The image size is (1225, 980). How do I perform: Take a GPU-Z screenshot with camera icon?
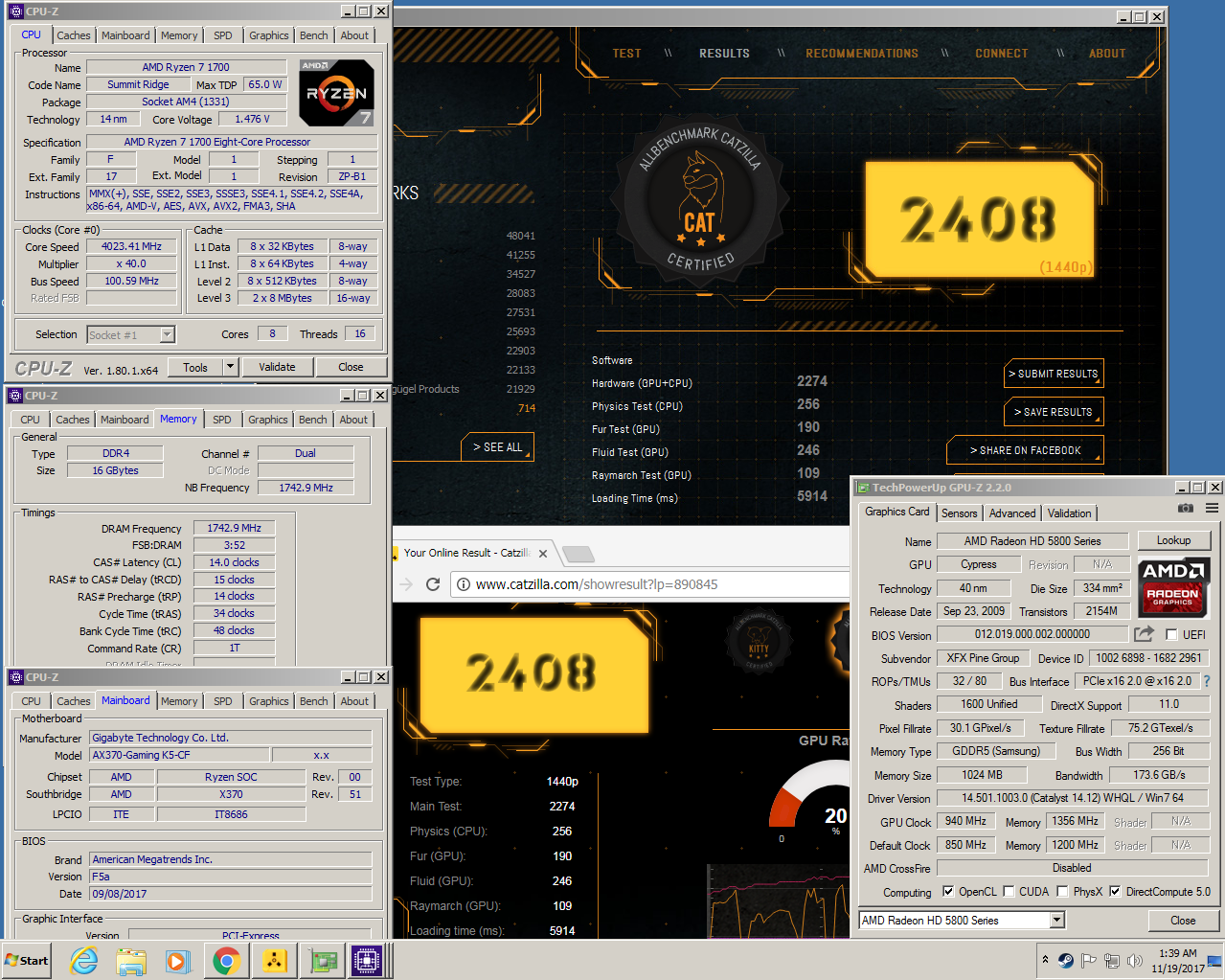pyautogui.click(x=1186, y=508)
